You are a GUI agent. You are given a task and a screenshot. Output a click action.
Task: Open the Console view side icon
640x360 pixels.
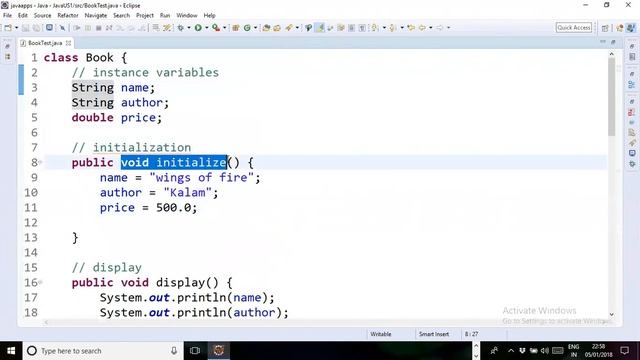point(632,153)
